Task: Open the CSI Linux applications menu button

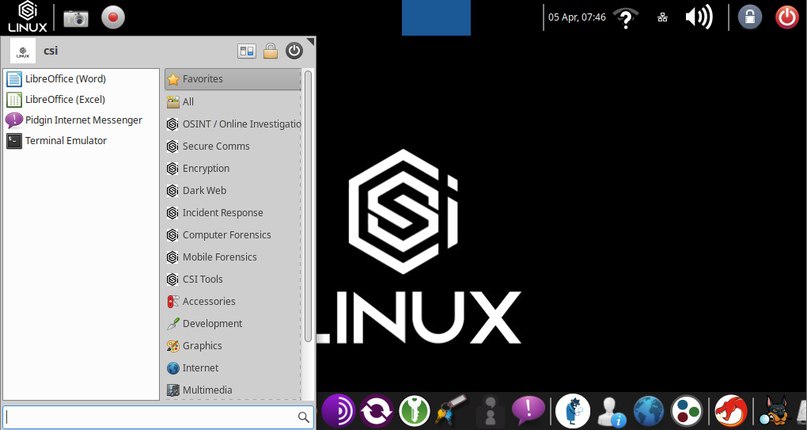Action: point(27,16)
